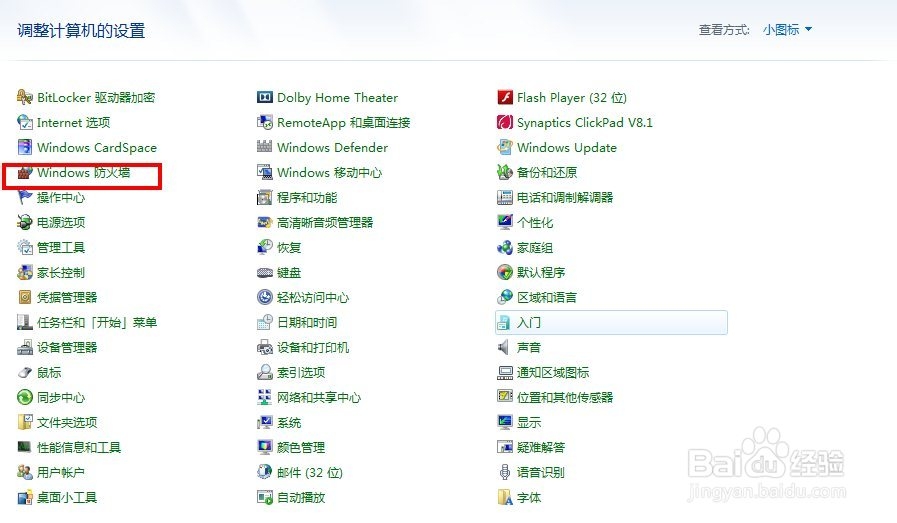Click the 家长控制 icon

point(25,272)
